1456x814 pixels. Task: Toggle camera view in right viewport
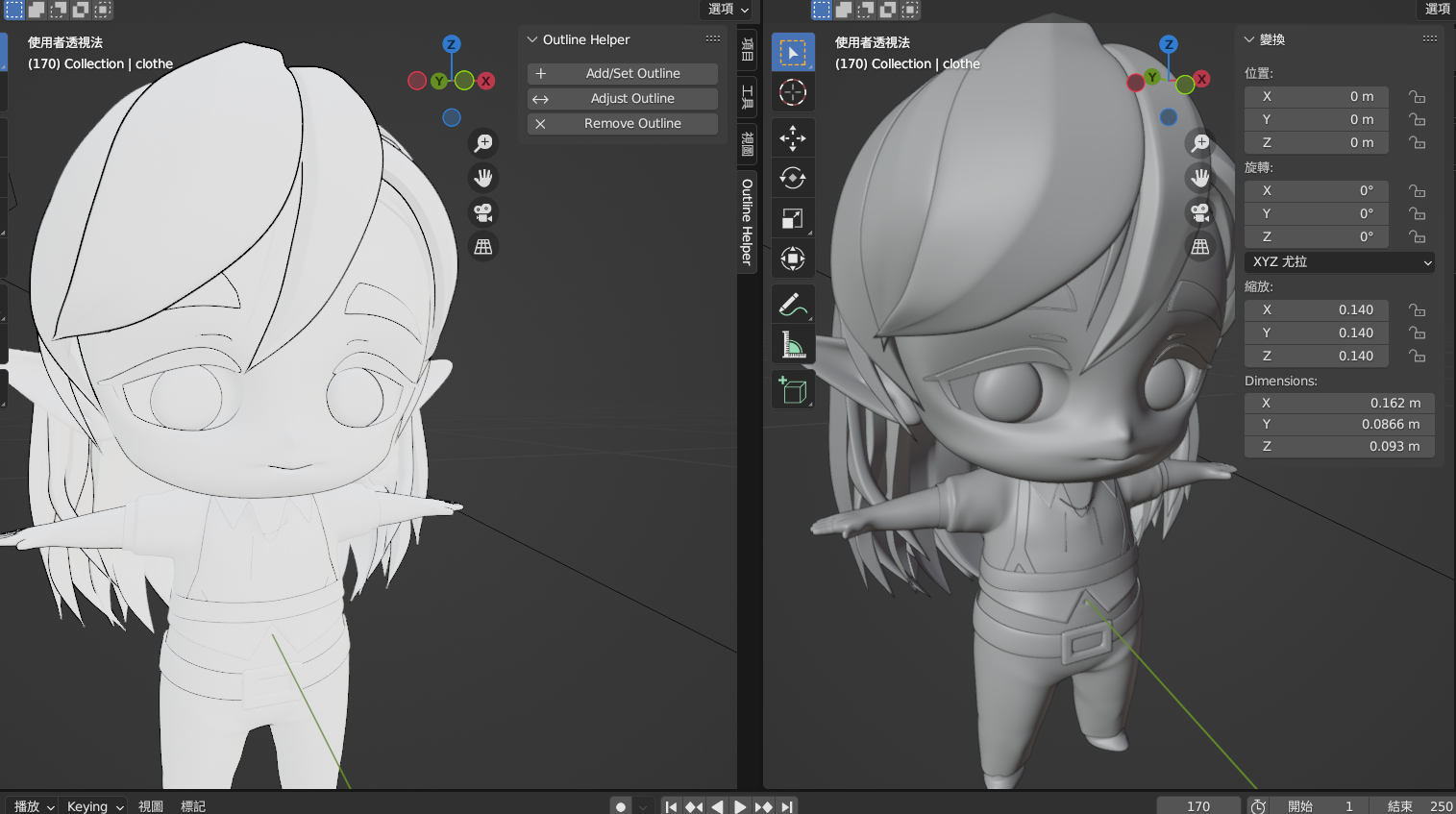(x=1200, y=212)
